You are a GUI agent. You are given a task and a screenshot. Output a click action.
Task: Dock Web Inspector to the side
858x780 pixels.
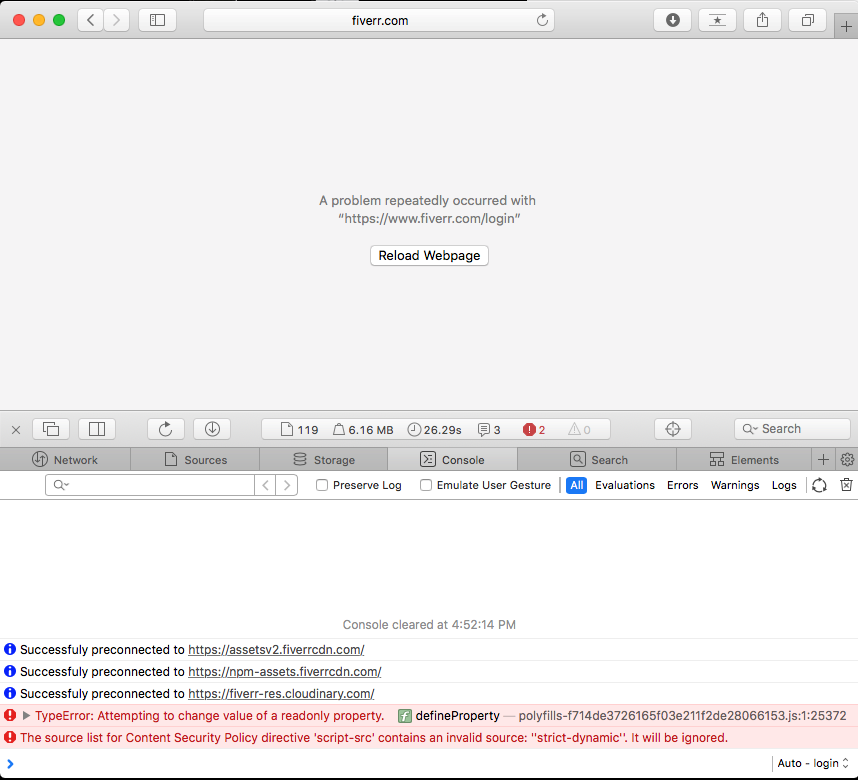(x=97, y=429)
